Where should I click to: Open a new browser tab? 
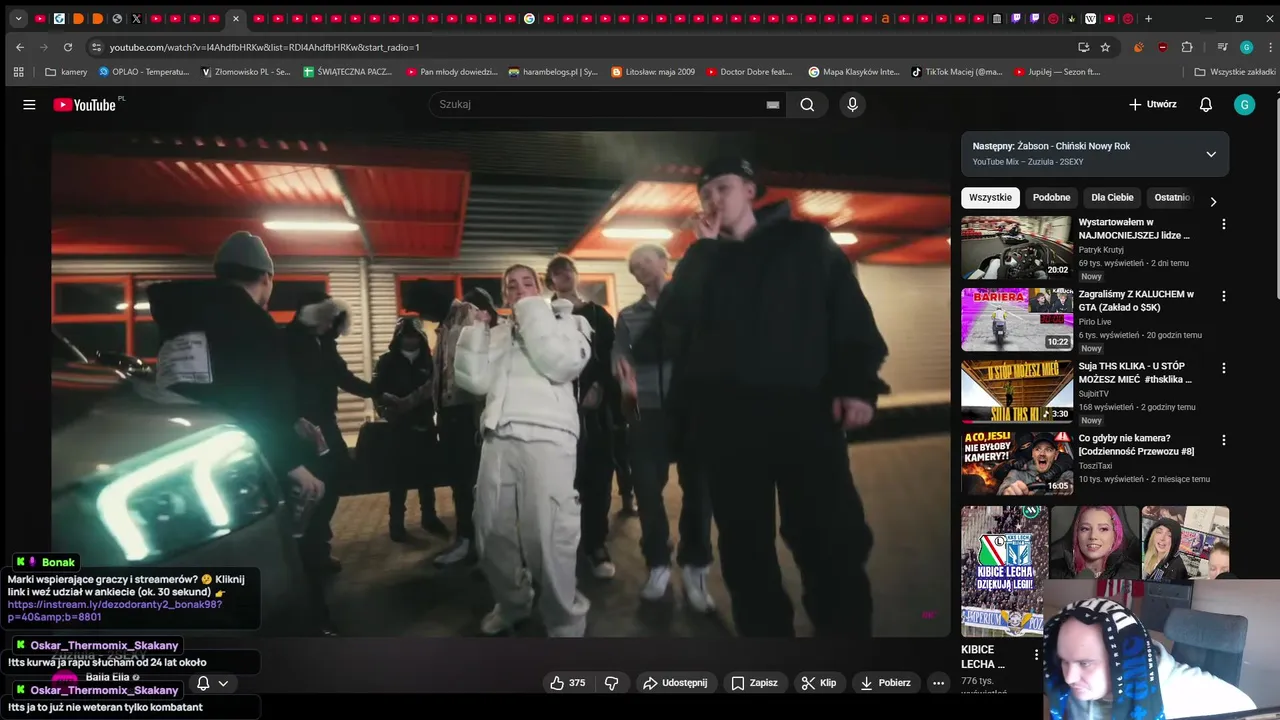1148,18
